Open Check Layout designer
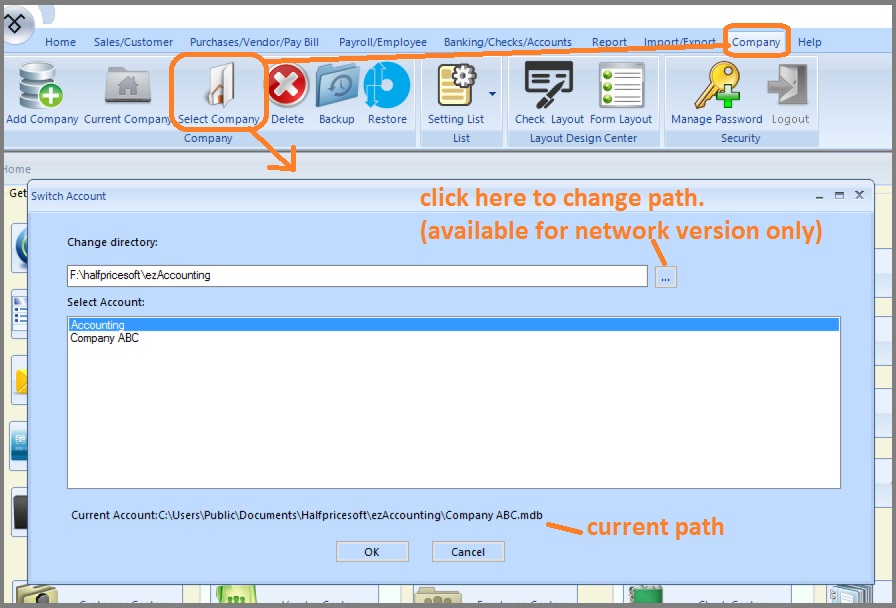896x608 pixels. (548, 88)
